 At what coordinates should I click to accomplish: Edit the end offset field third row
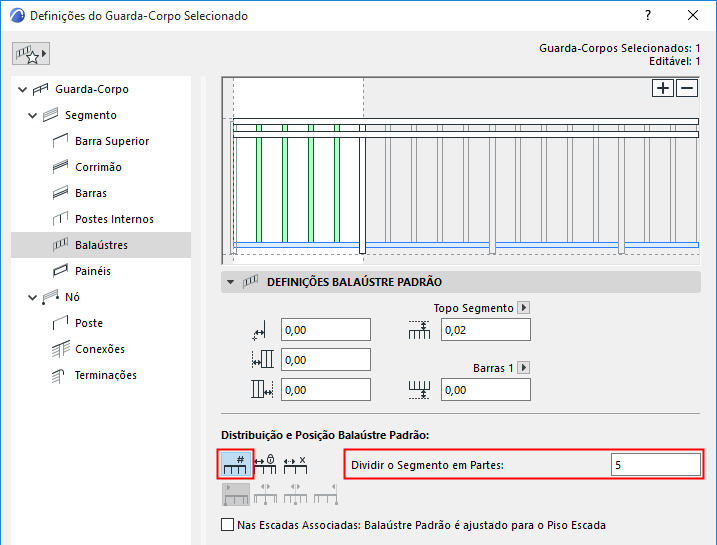(326, 390)
